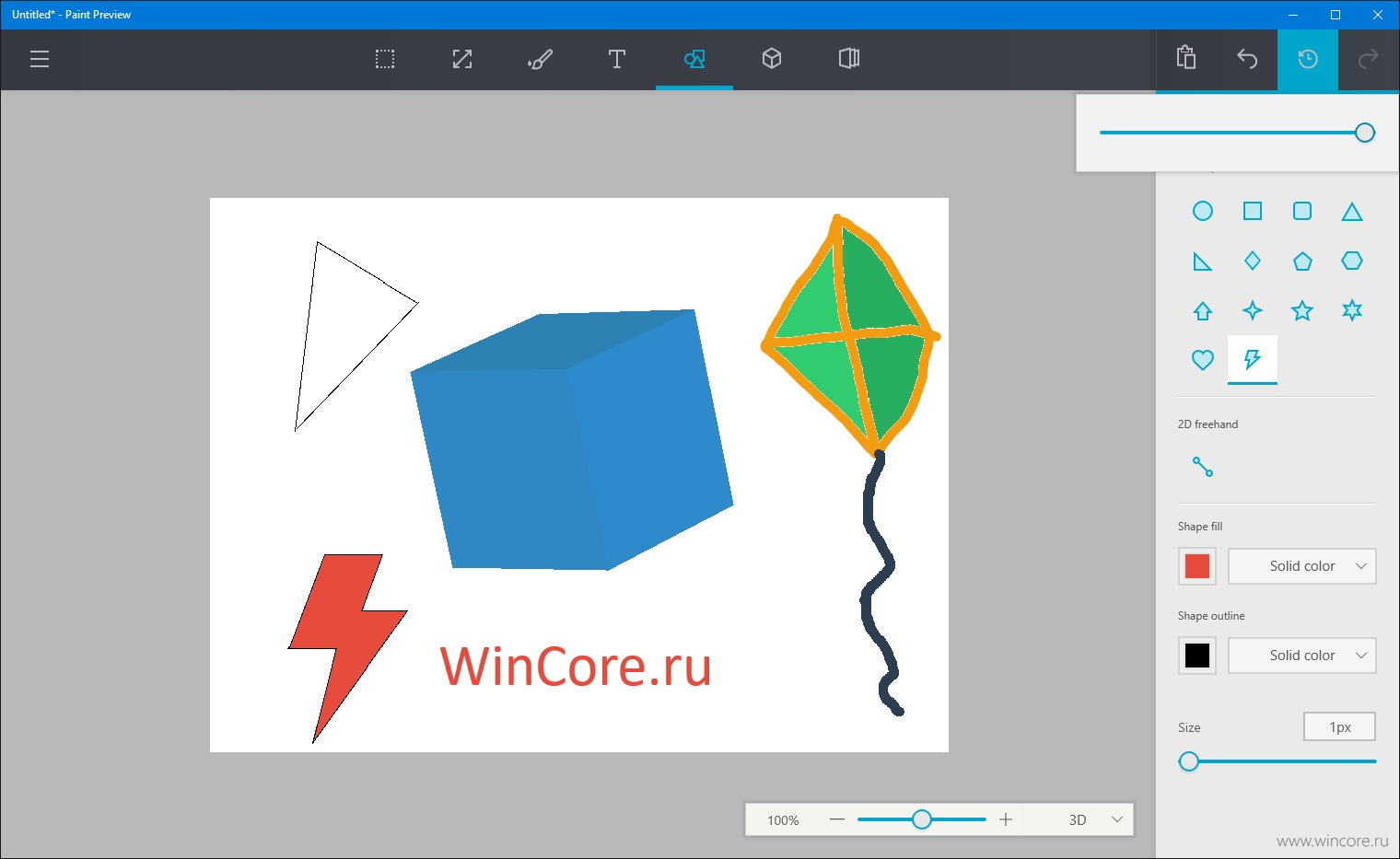Click the zoom minus button
The width and height of the screenshot is (1400, 859).
pyautogui.click(x=837, y=819)
